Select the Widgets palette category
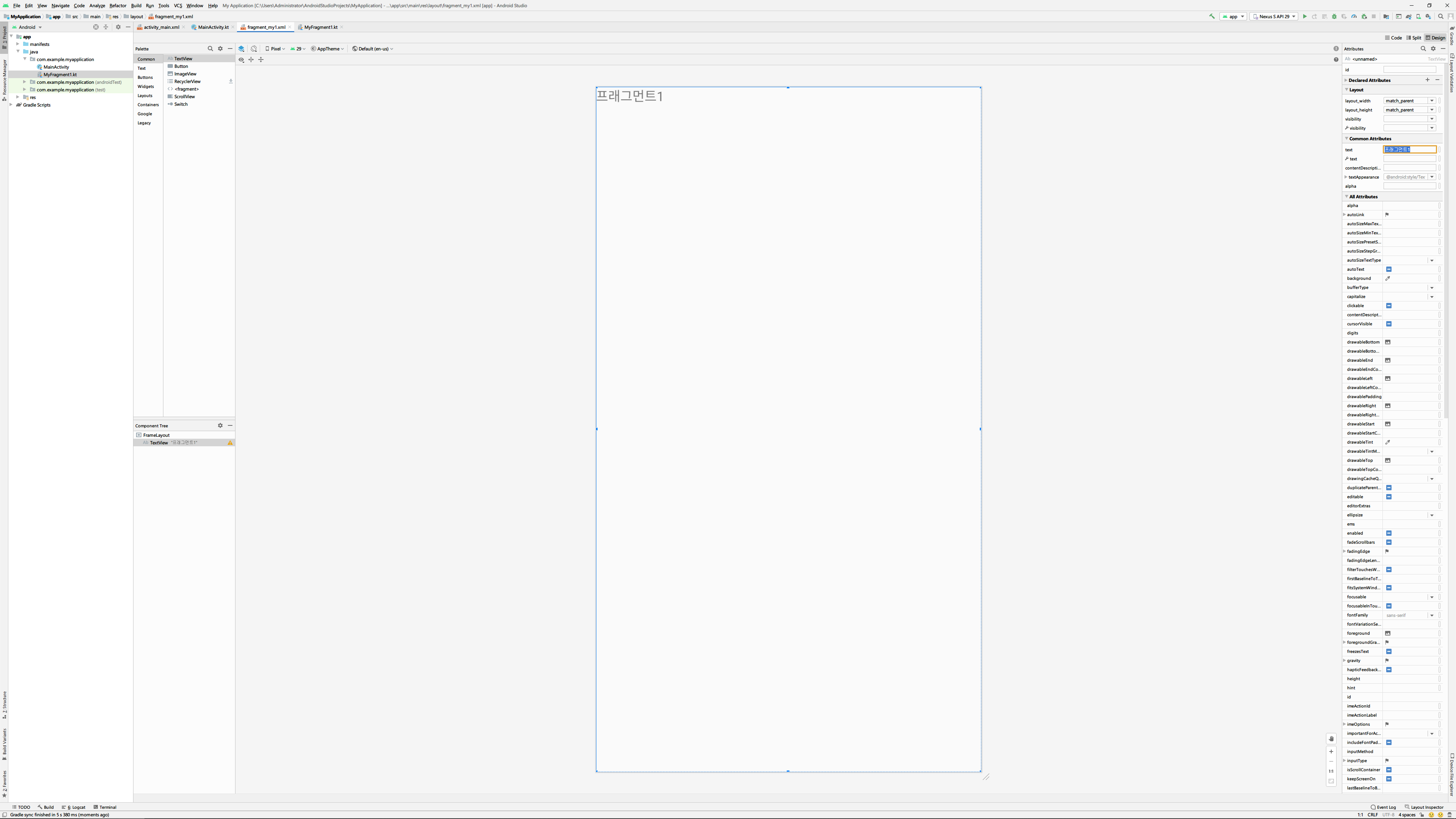Viewport: 1456px width, 819px height. (145, 86)
